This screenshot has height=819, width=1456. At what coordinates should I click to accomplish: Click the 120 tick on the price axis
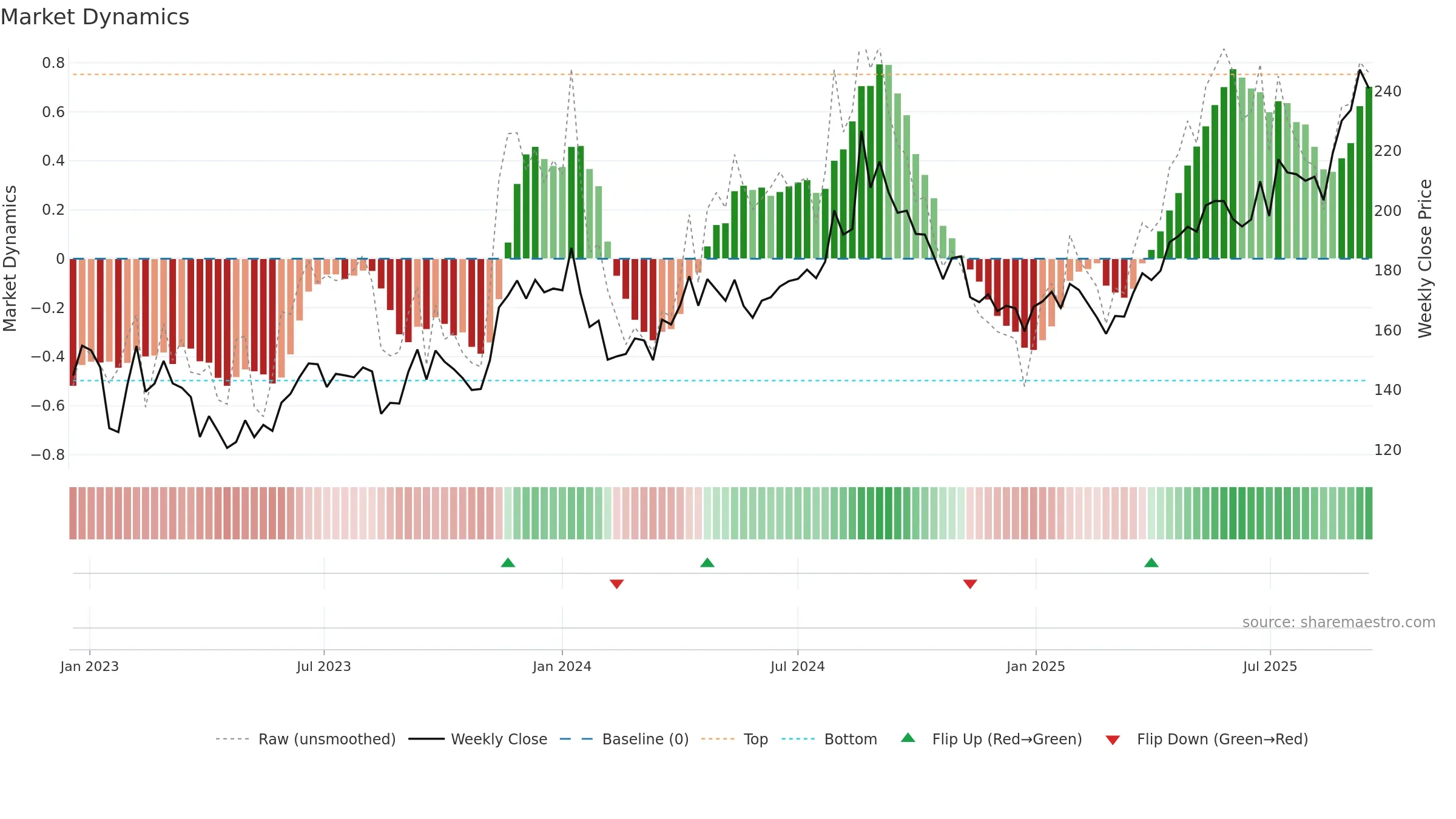[x=1388, y=450]
